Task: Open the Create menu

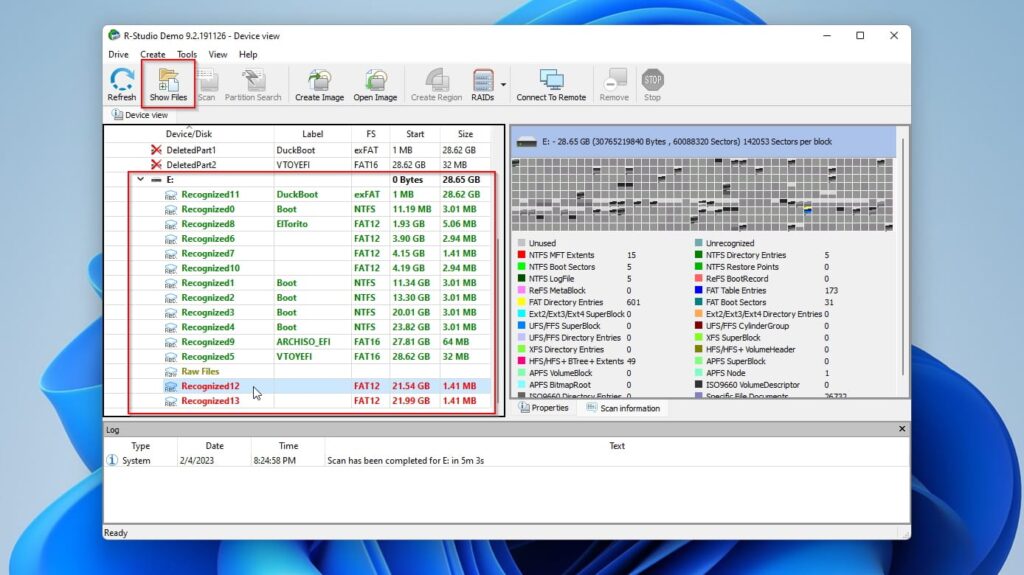Action: [x=153, y=54]
